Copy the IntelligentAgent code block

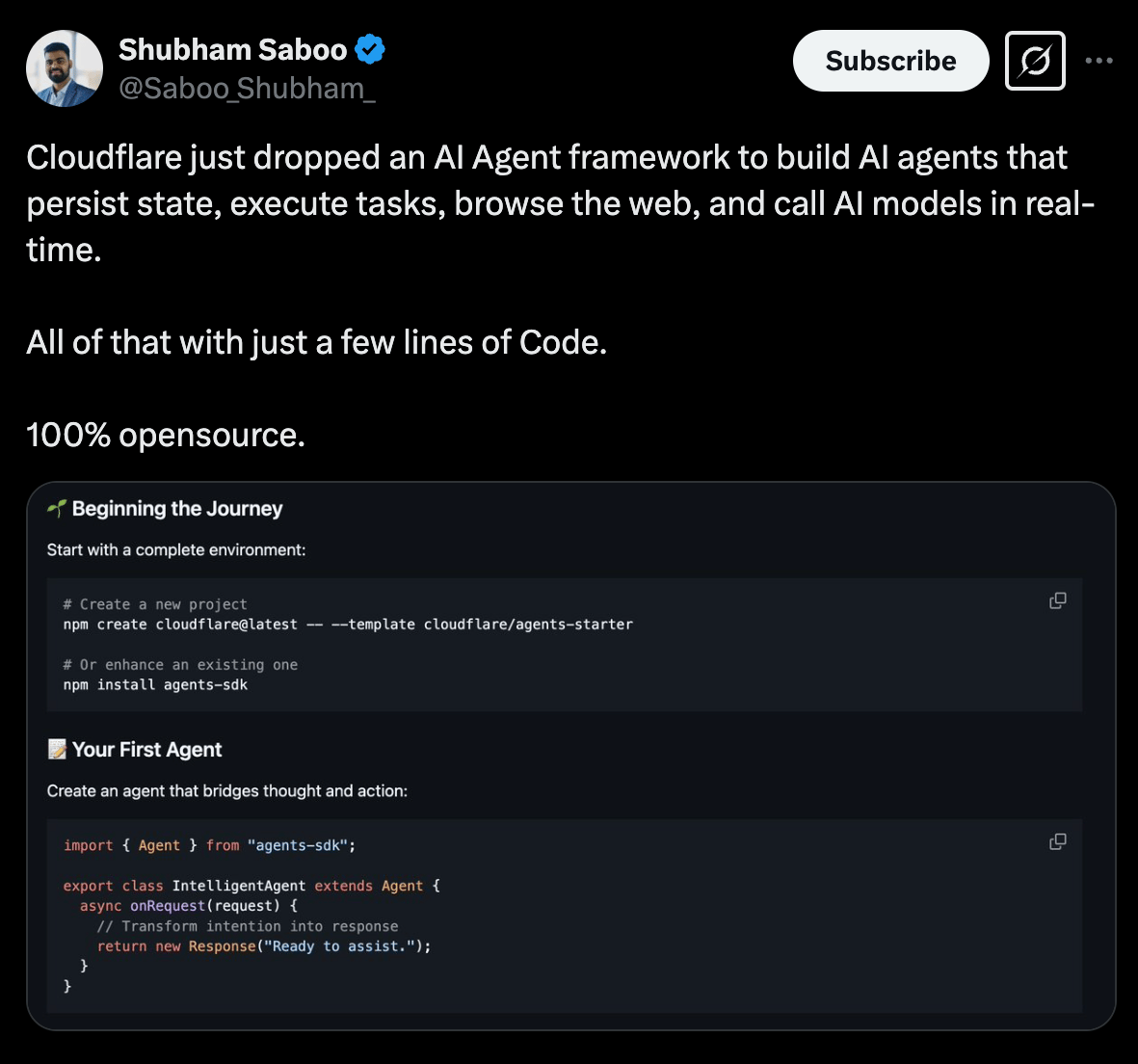[x=1057, y=841]
